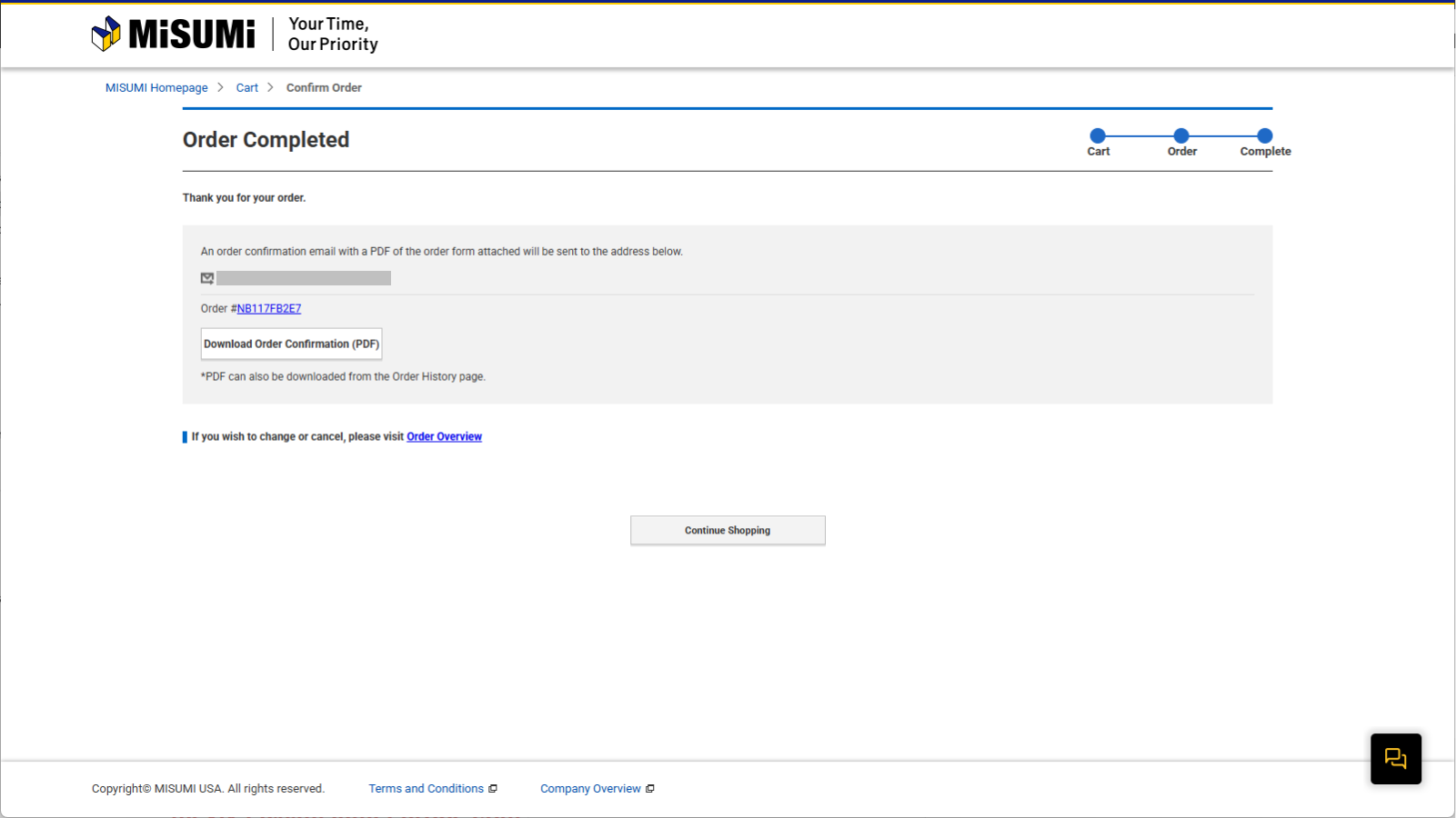Click the chevron after Cart breadcrumb
1456x818 pixels.
click(270, 87)
